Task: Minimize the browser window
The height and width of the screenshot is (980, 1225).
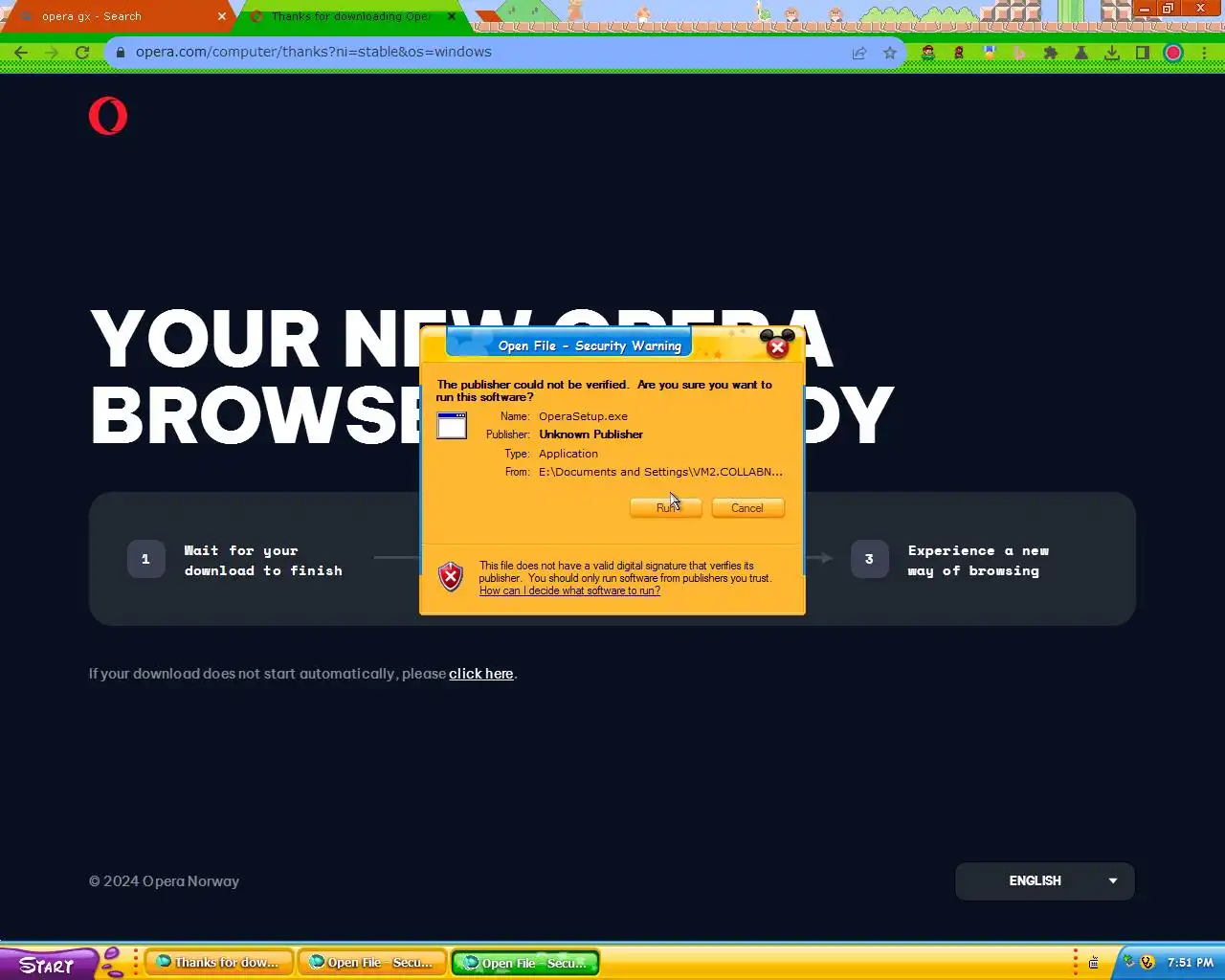Action: [x=1144, y=9]
